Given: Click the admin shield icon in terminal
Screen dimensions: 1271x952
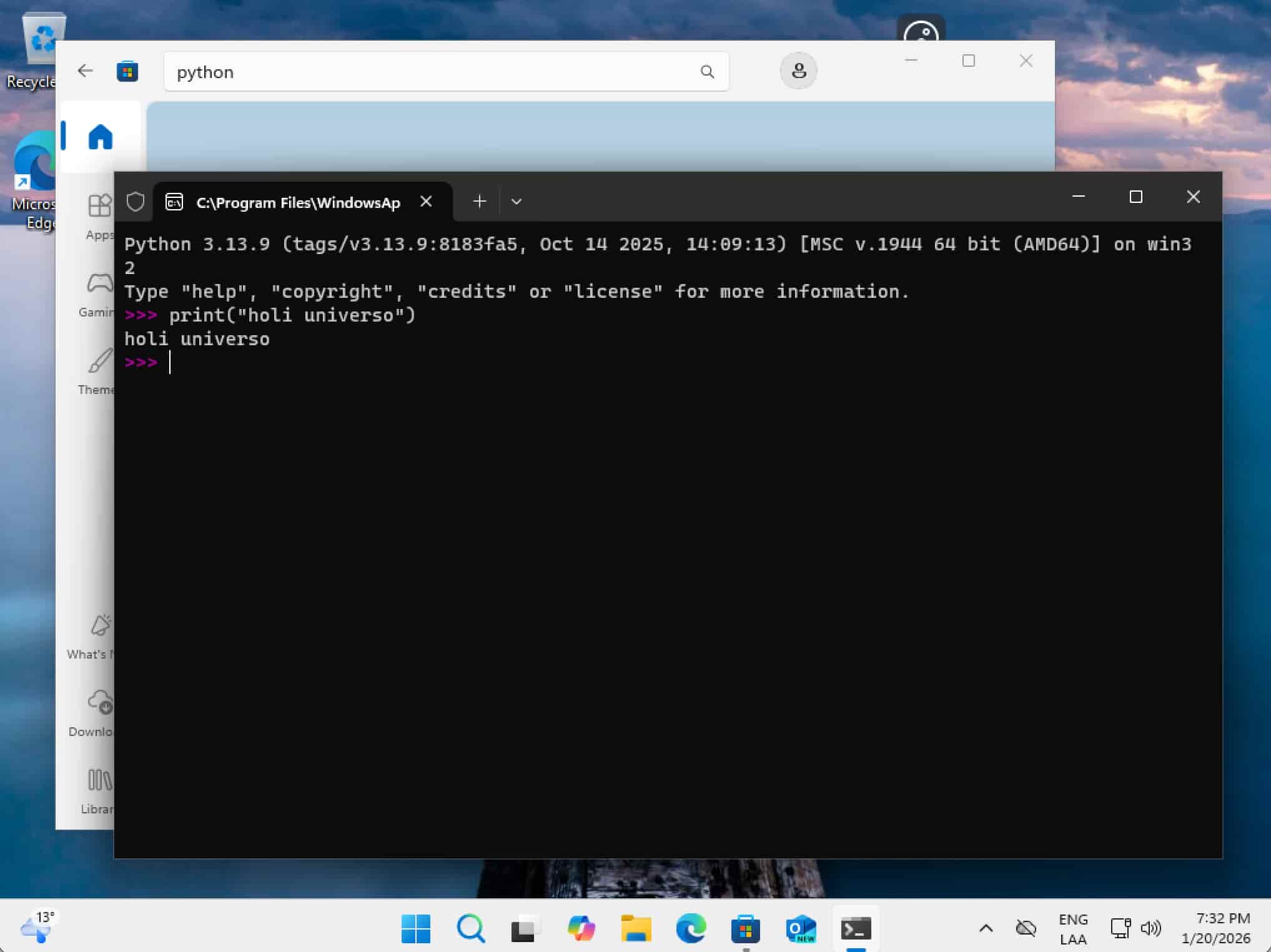Looking at the screenshot, I should point(136,202).
